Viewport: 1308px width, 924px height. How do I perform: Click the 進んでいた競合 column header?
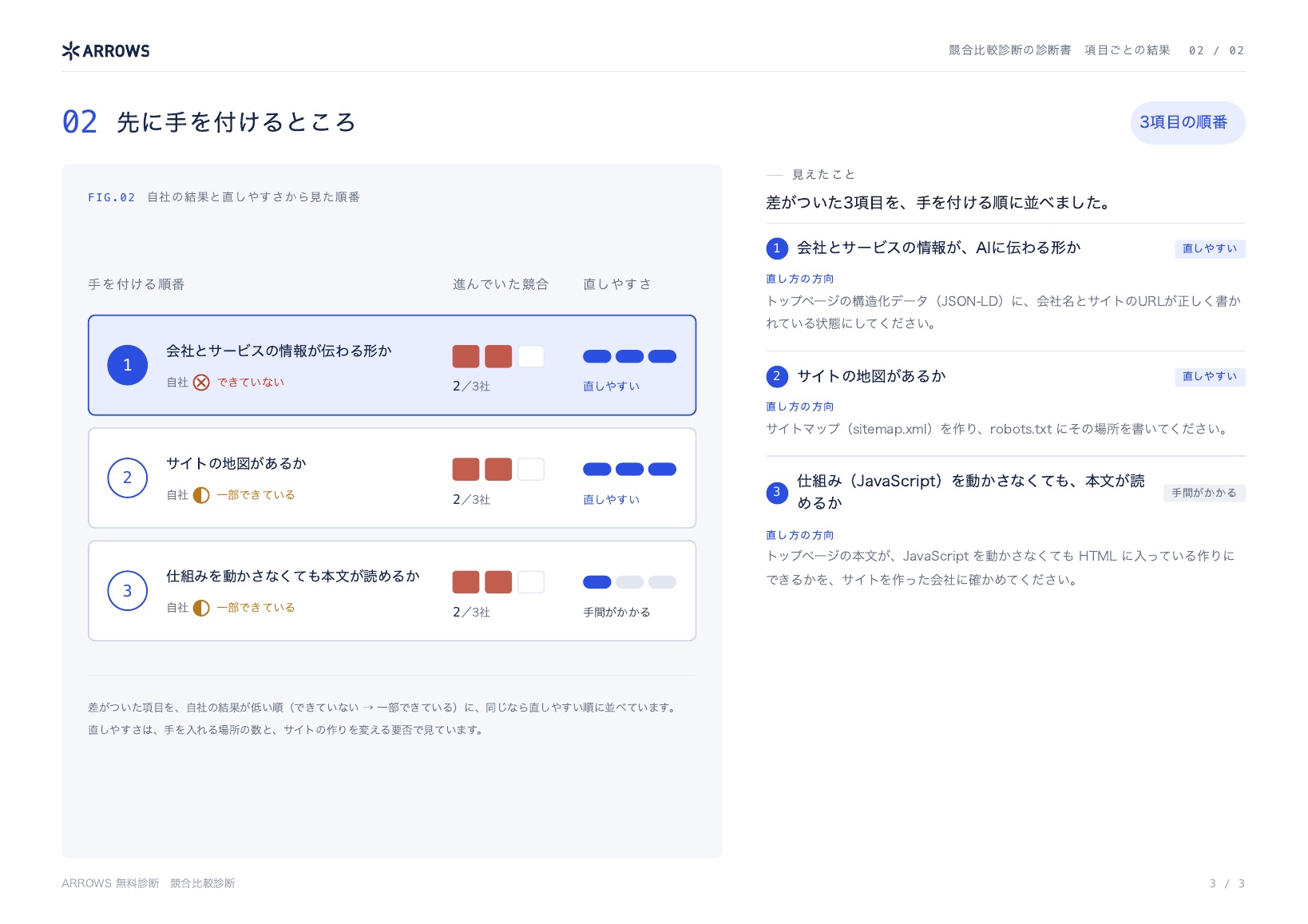coord(501,284)
